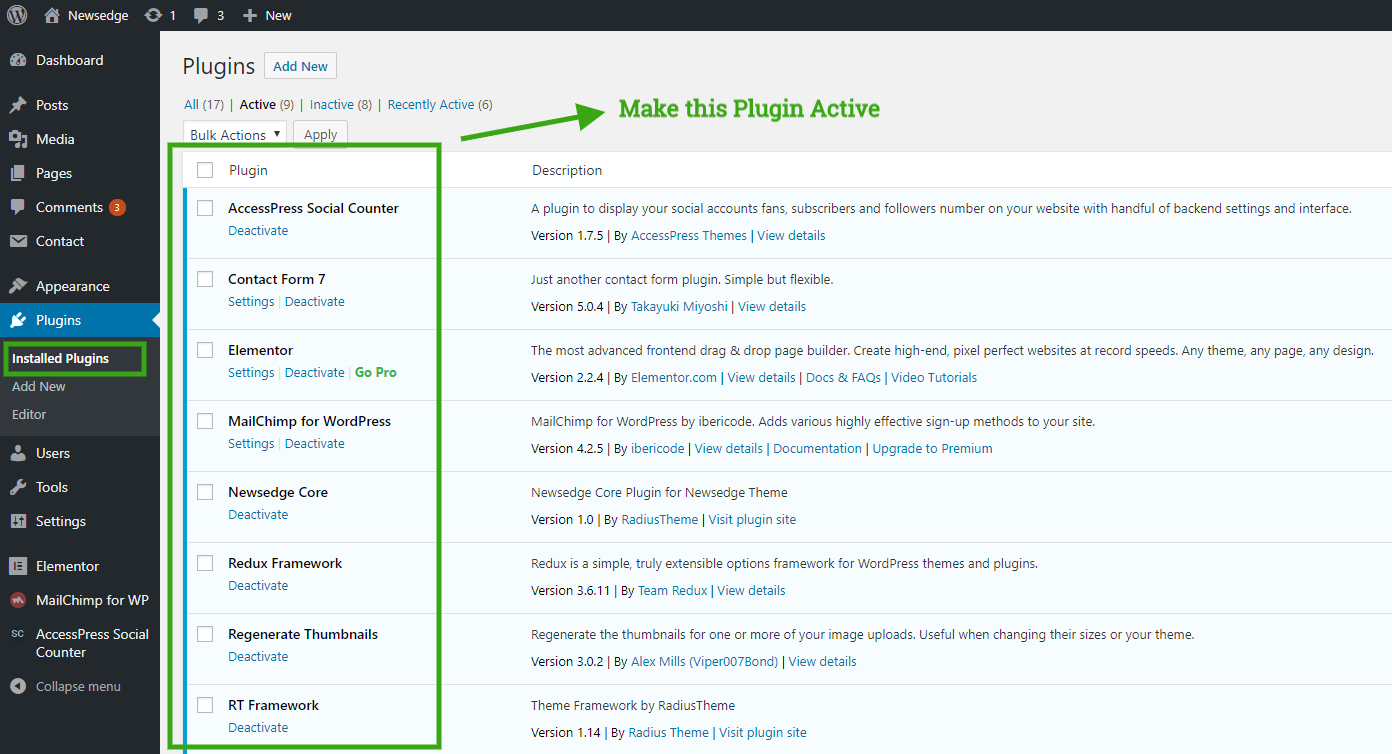Image resolution: width=1392 pixels, height=754 pixels.
Task: Click the Comments count badge 3
Action: click(117, 208)
